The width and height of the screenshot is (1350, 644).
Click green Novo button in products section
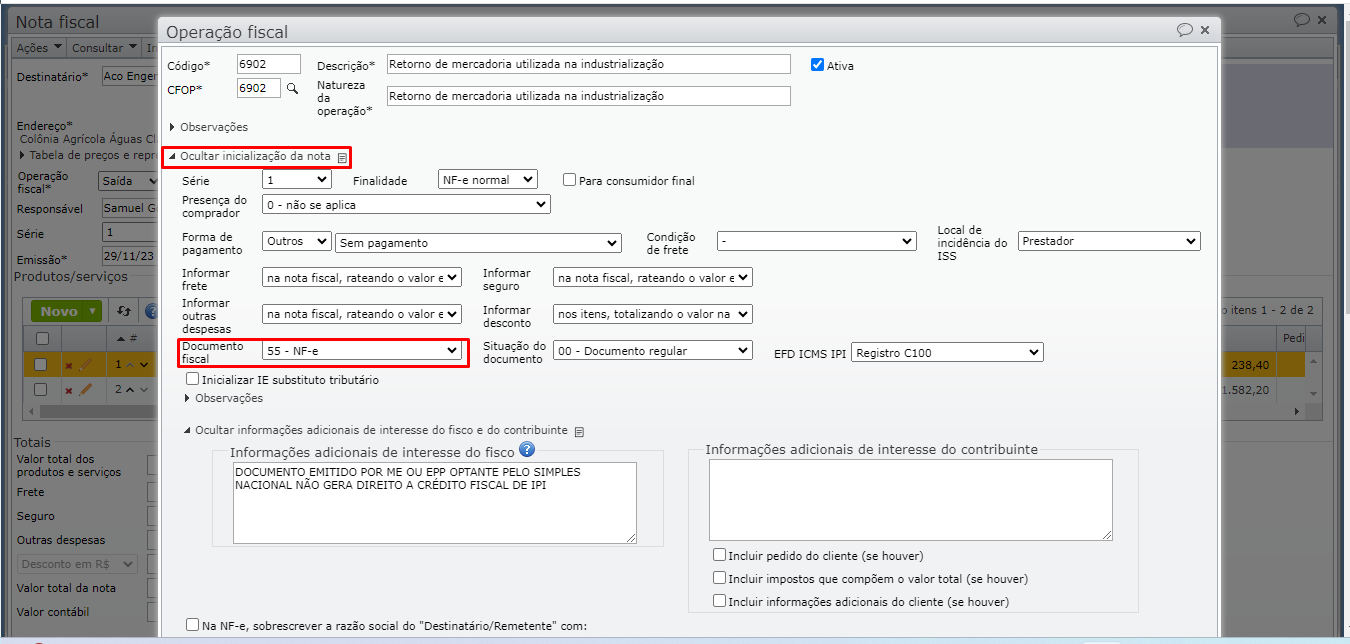[58, 311]
